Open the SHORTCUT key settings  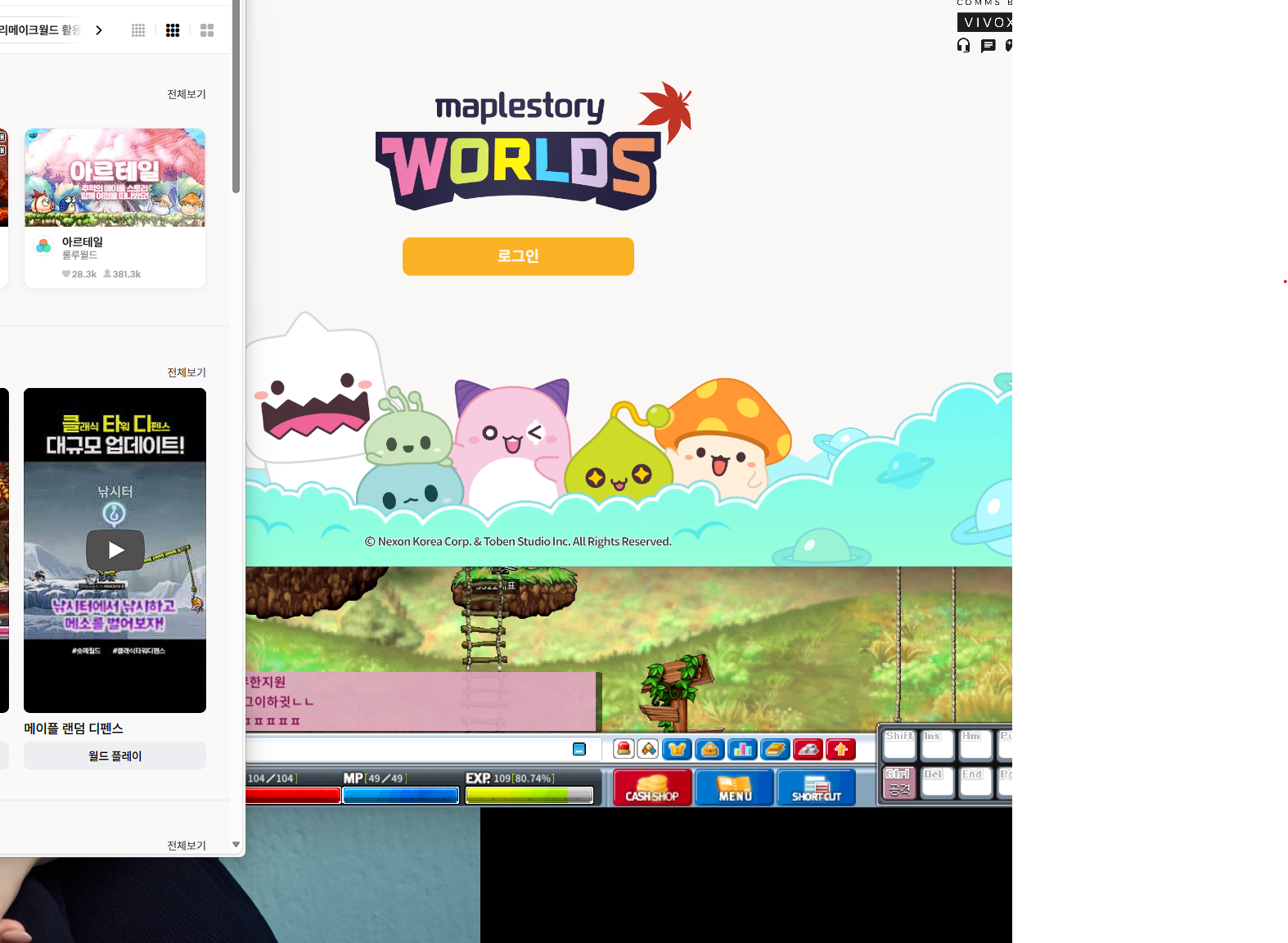(x=816, y=787)
